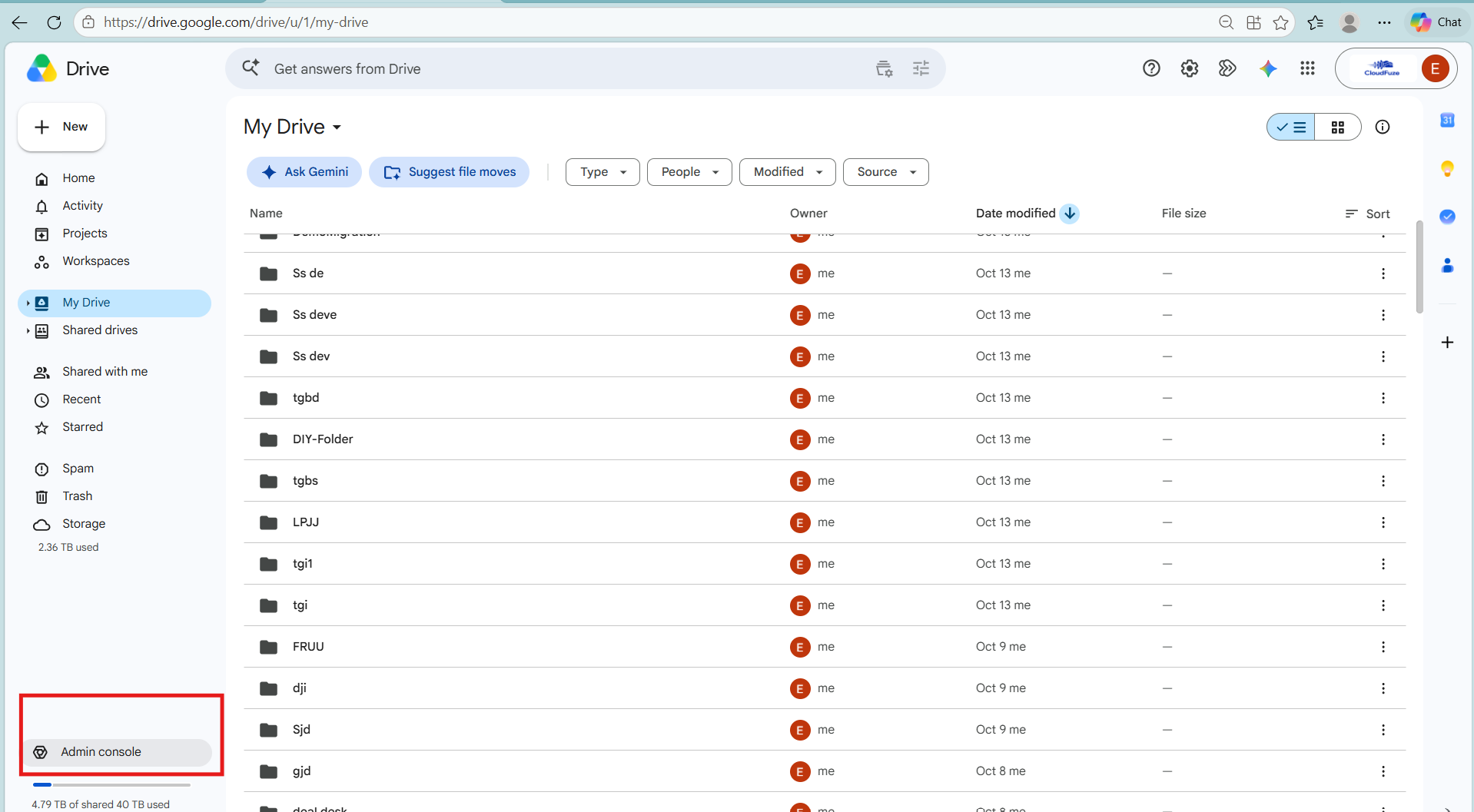Open the account avatar E
The image size is (1474, 812).
click(1435, 68)
